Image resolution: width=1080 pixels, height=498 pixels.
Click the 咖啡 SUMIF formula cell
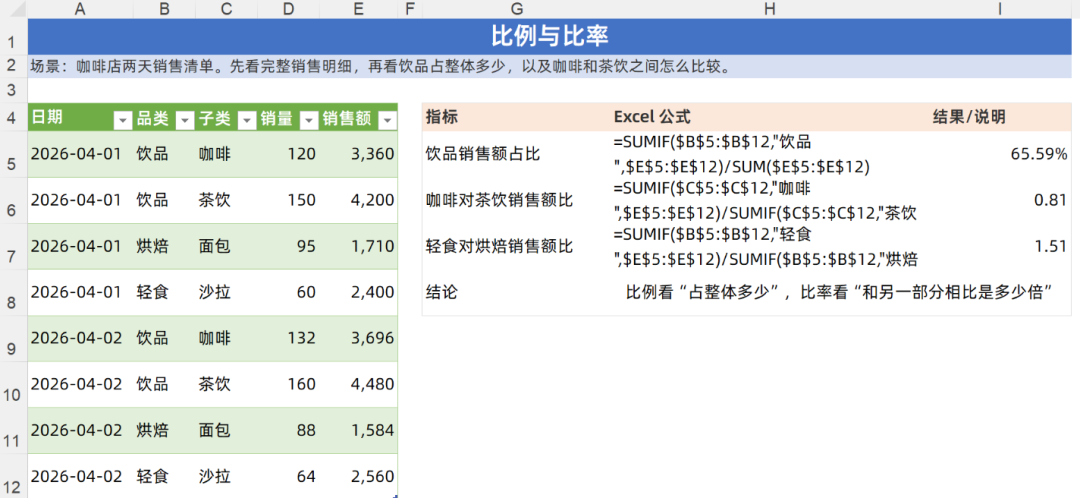769,200
